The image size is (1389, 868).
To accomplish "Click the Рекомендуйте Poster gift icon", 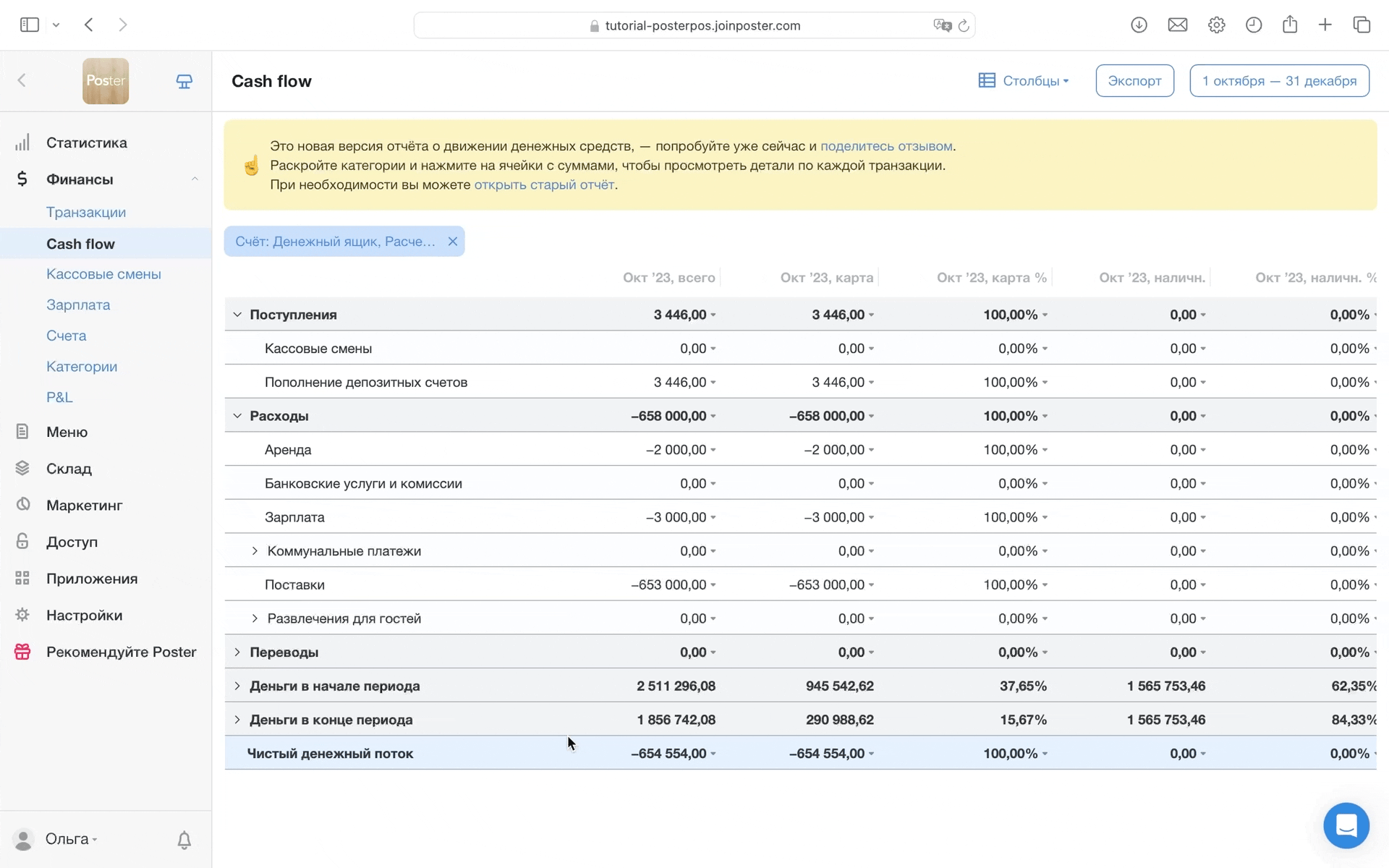I will point(22,652).
